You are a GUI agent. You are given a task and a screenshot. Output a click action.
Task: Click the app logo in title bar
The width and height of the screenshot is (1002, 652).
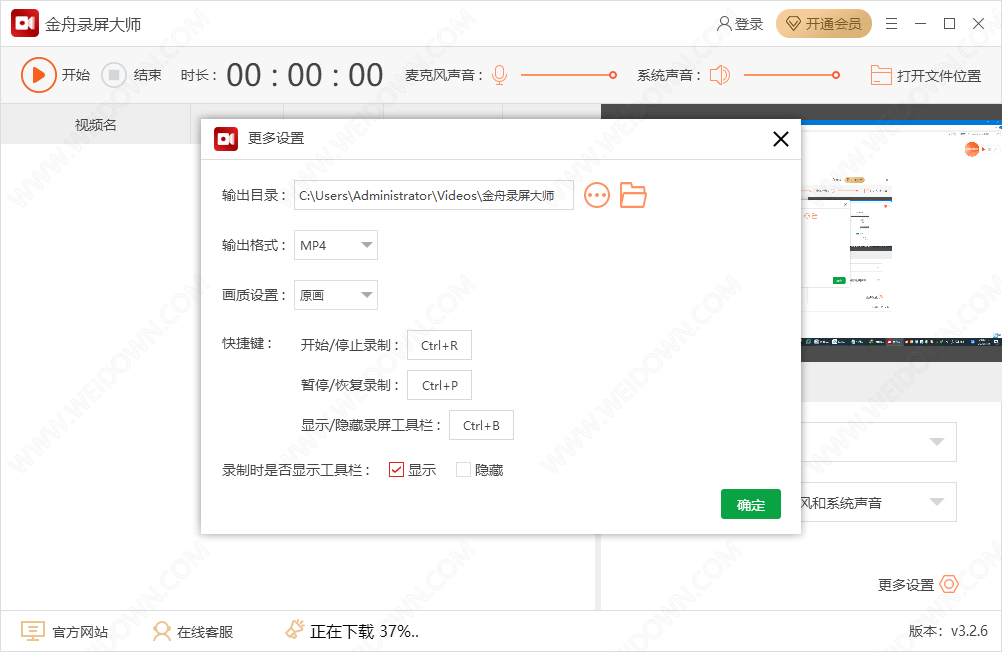(x=25, y=24)
